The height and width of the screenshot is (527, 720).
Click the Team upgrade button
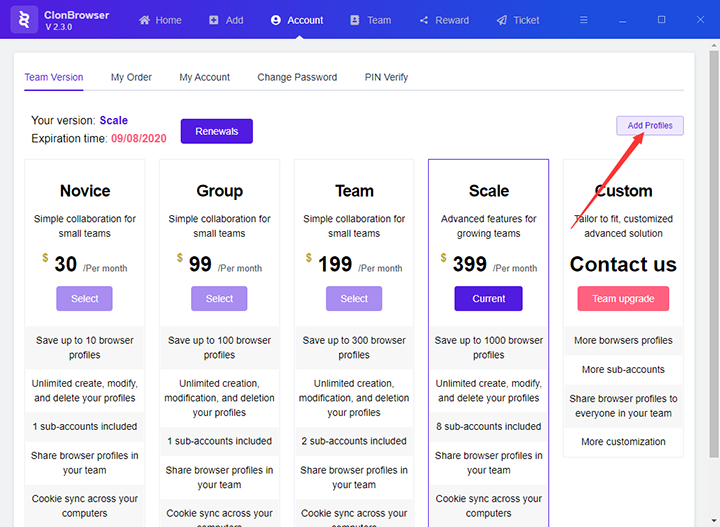[x=623, y=298]
